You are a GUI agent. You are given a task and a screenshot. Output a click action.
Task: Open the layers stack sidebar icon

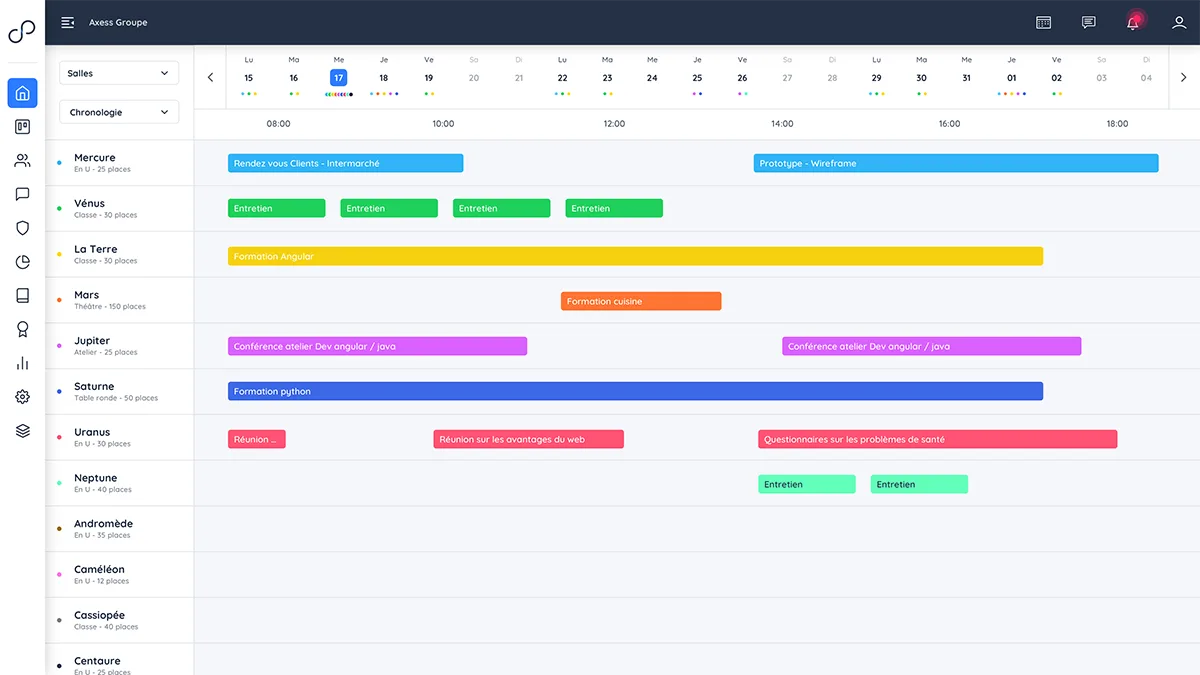click(x=22, y=431)
